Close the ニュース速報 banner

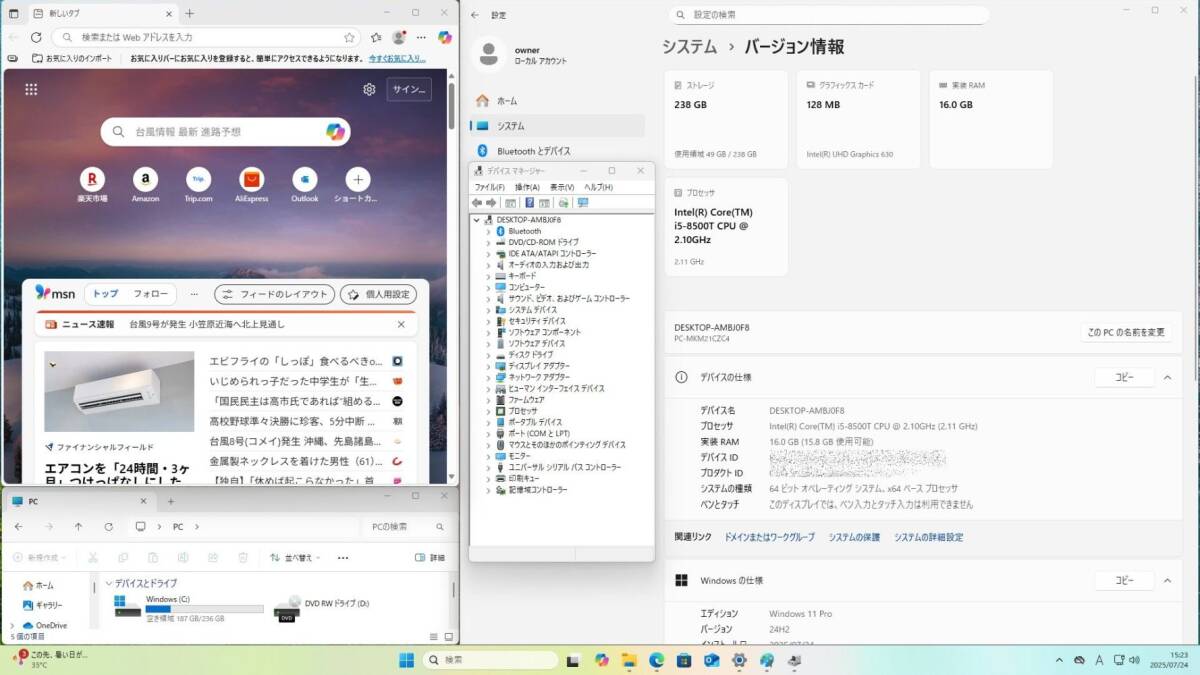(x=402, y=324)
